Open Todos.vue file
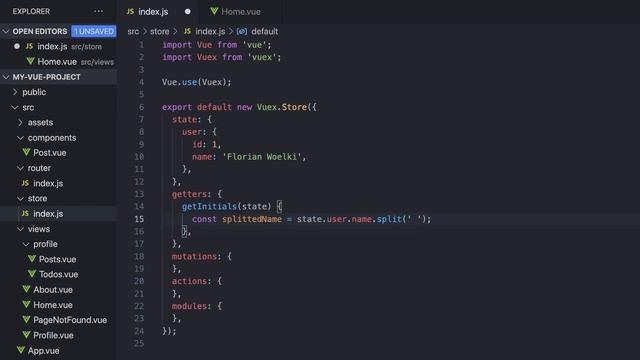640x360 pixels. pyautogui.click(x=58, y=274)
